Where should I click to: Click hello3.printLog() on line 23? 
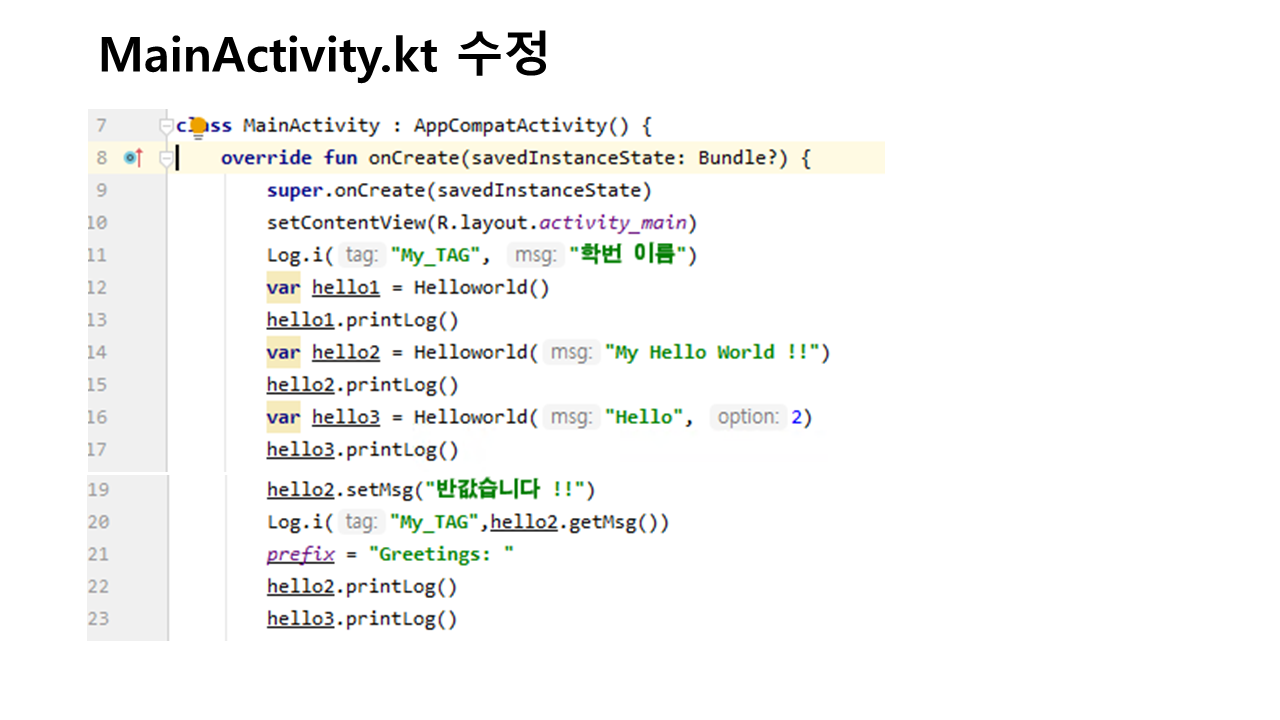click(362, 619)
